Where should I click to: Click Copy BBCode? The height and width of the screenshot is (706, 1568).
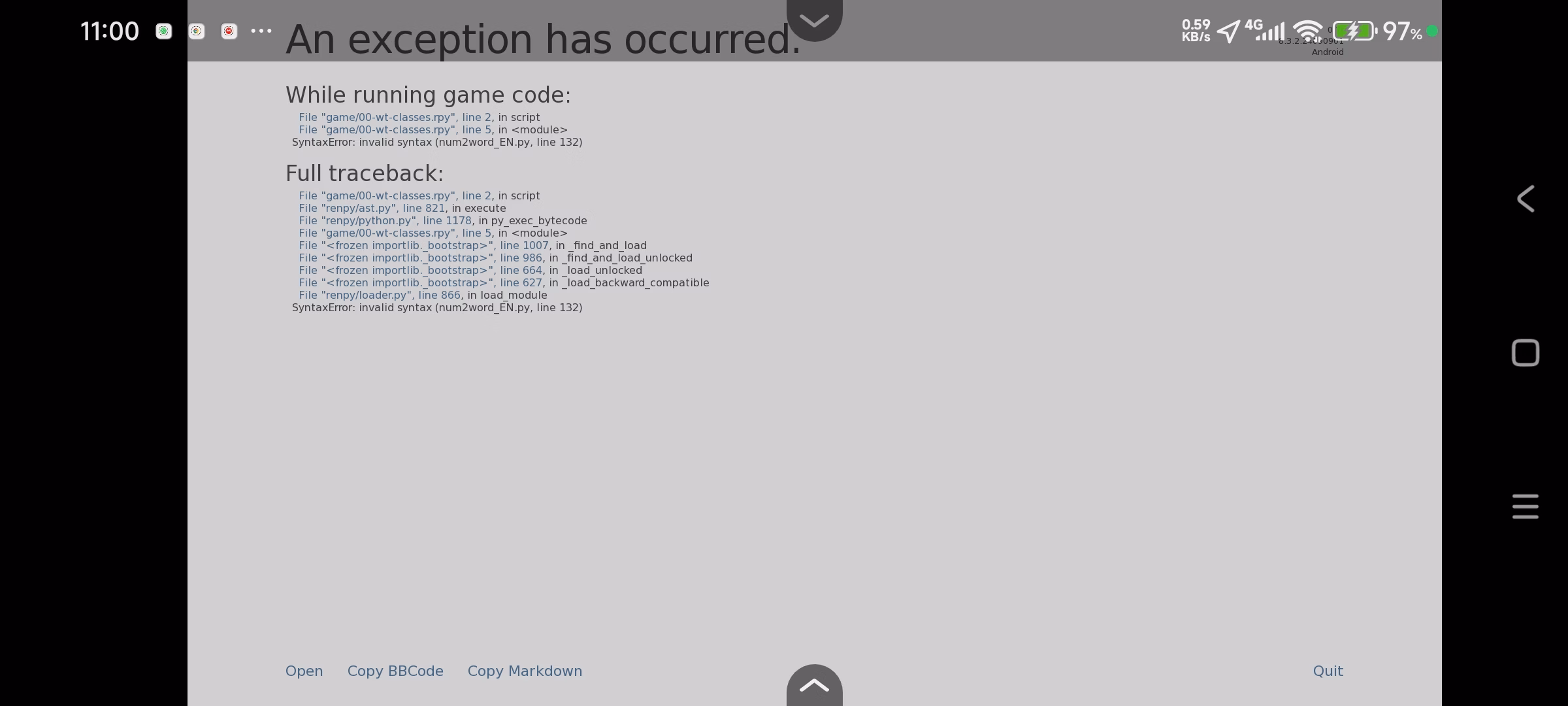click(395, 671)
